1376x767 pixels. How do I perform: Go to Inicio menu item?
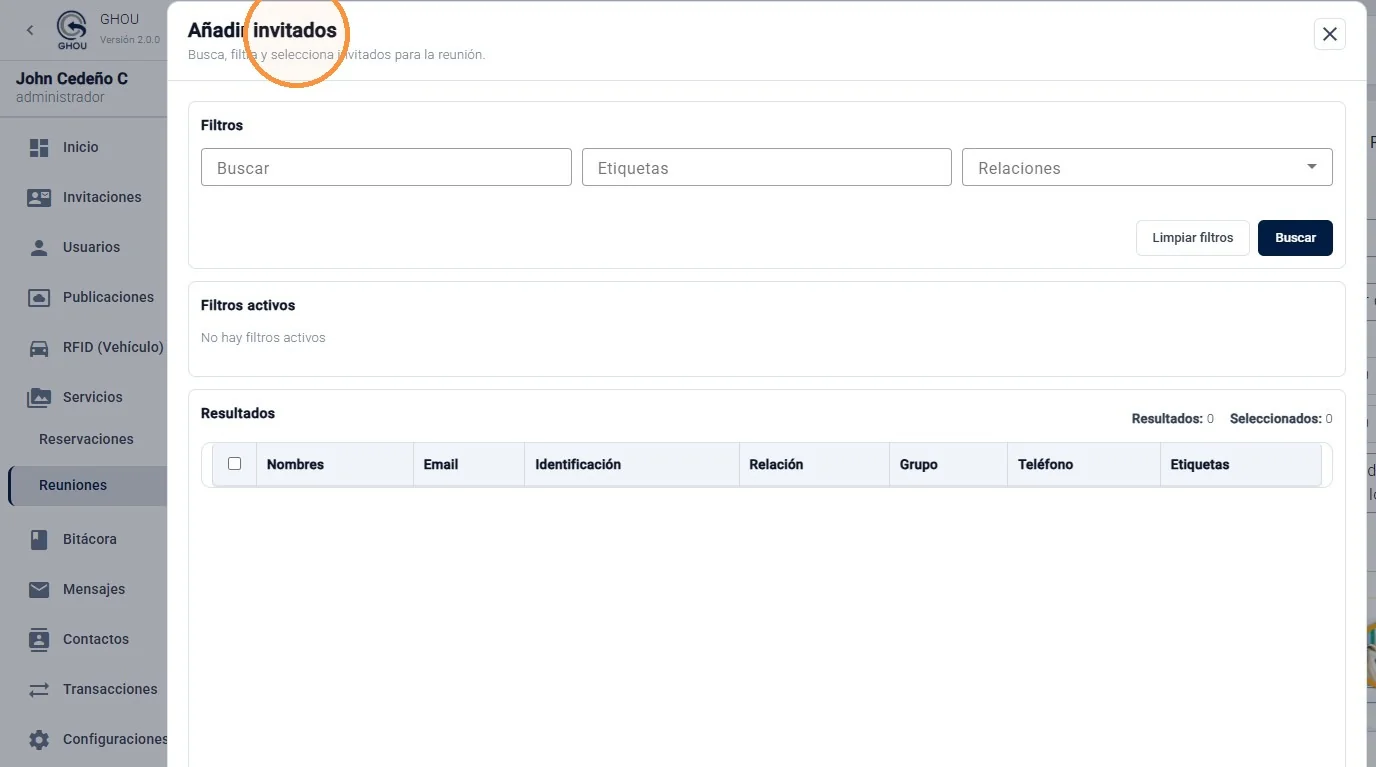pos(81,147)
